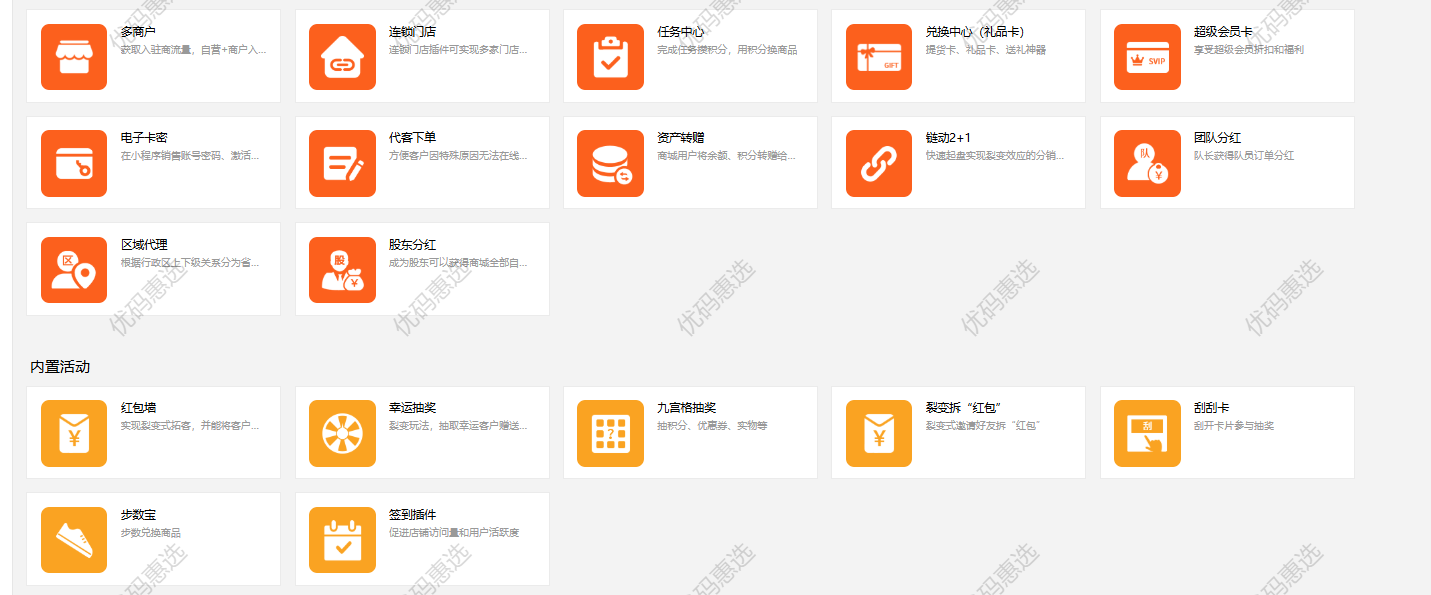1431x595 pixels.
Task: Click the 多商户 storefront icon
Action: click(x=74, y=57)
